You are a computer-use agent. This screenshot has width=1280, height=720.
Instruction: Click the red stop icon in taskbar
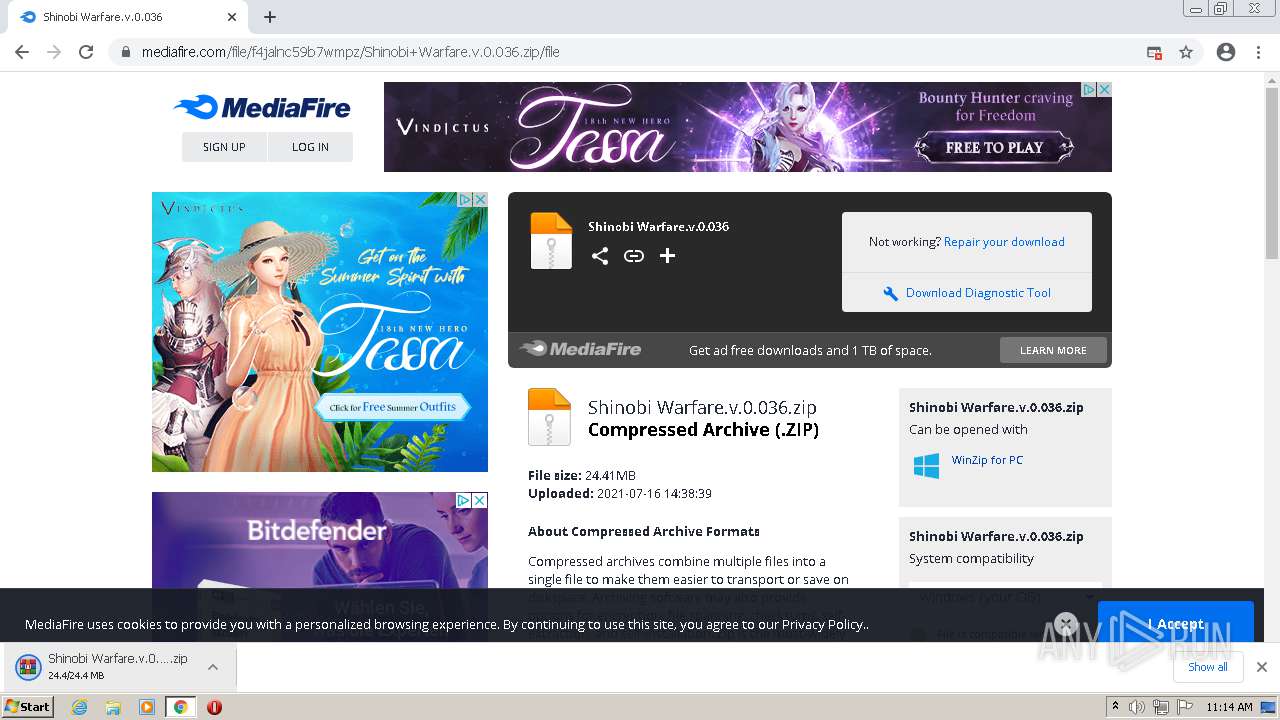coord(214,707)
